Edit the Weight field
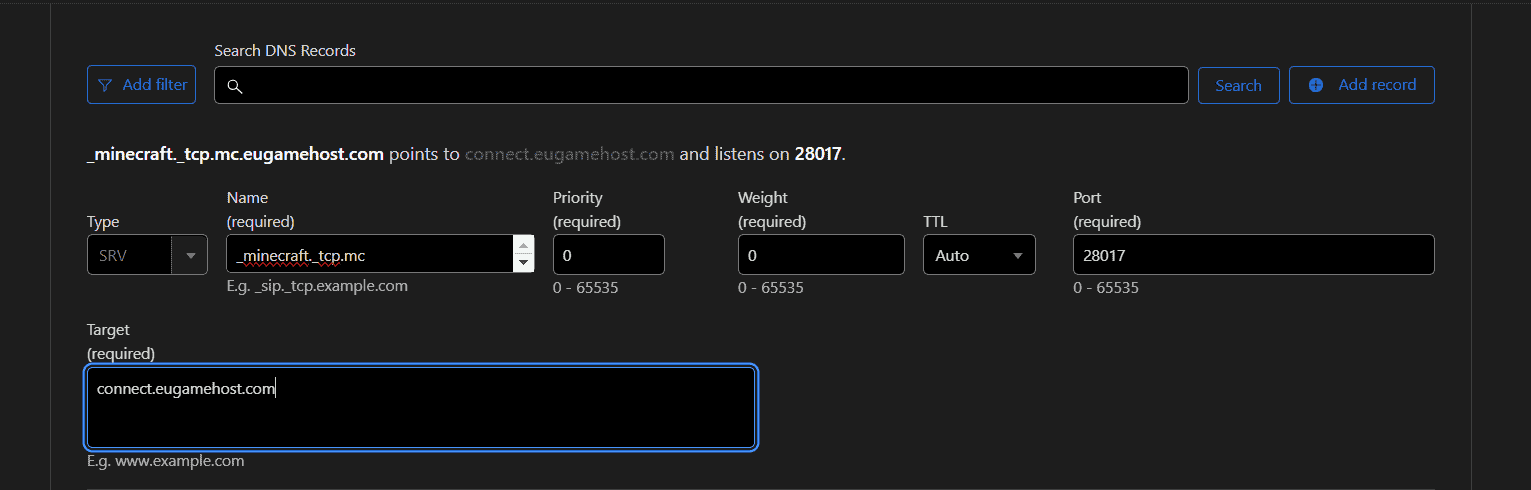1531x490 pixels. (x=821, y=255)
